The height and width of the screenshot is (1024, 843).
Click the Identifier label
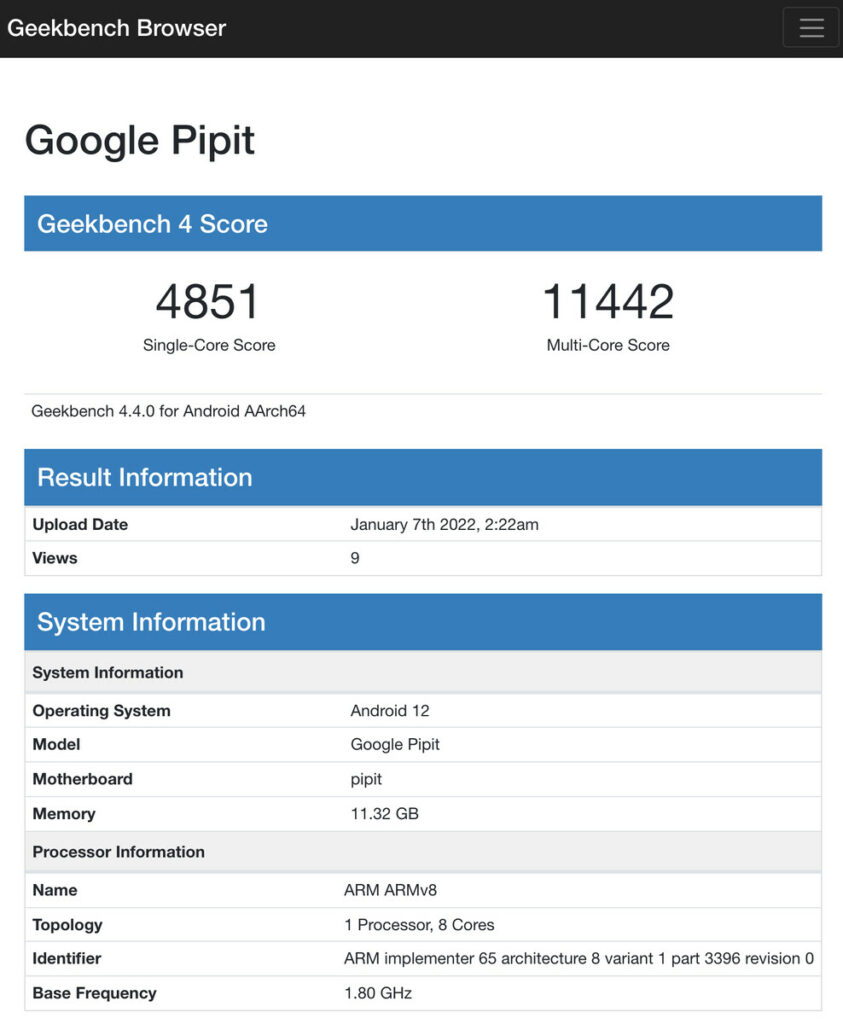coord(67,959)
